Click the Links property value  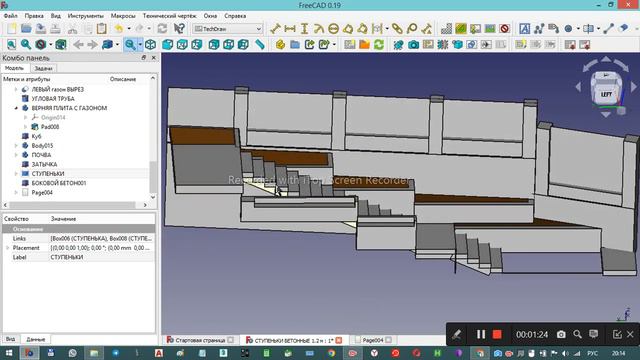pos(102,238)
